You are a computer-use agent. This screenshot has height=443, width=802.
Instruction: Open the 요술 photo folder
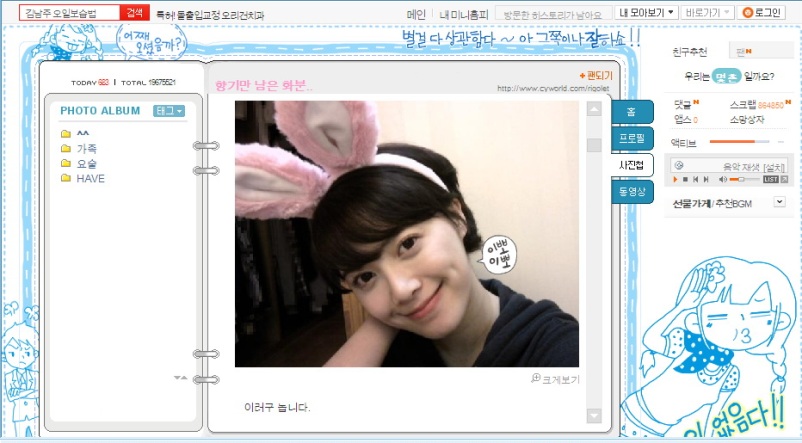coord(79,164)
